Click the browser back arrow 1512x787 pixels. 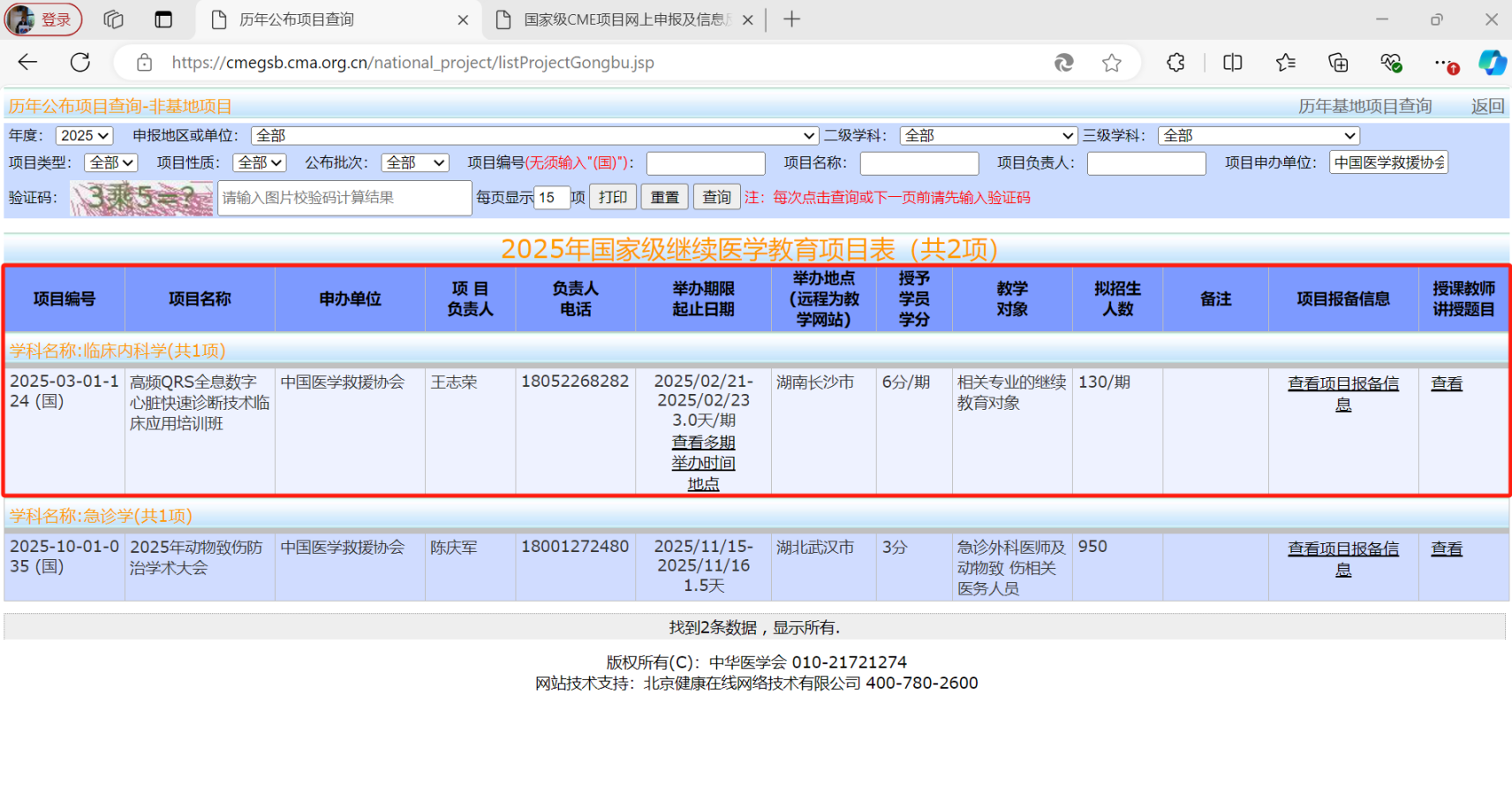[x=27, y=63]
